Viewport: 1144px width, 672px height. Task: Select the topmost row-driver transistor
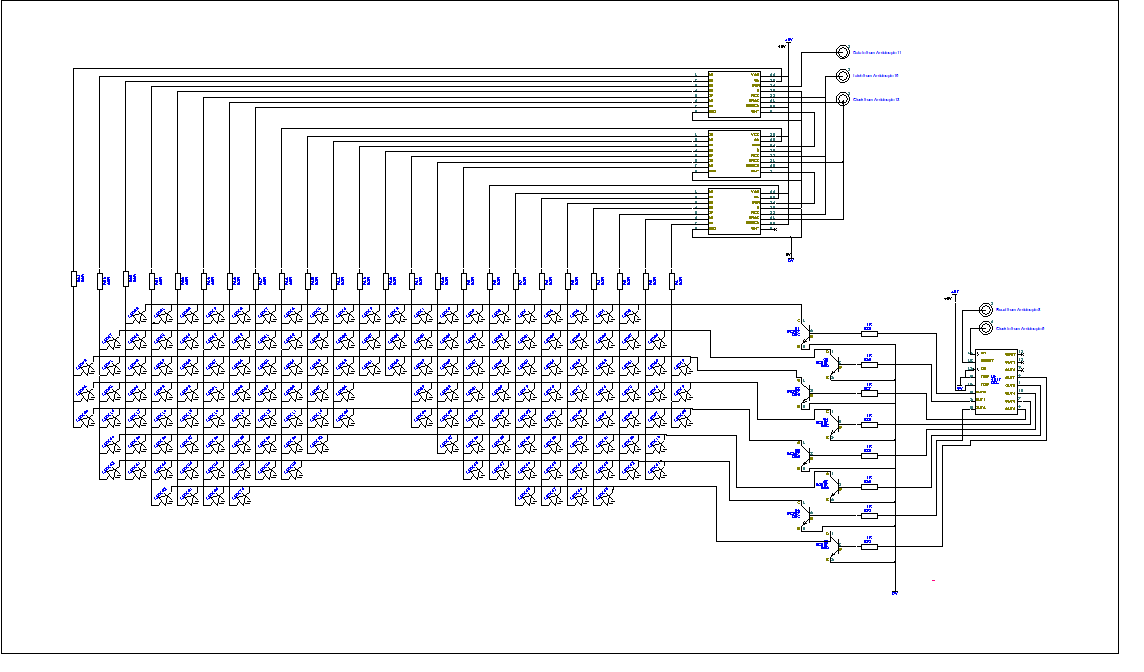(803, 332)
